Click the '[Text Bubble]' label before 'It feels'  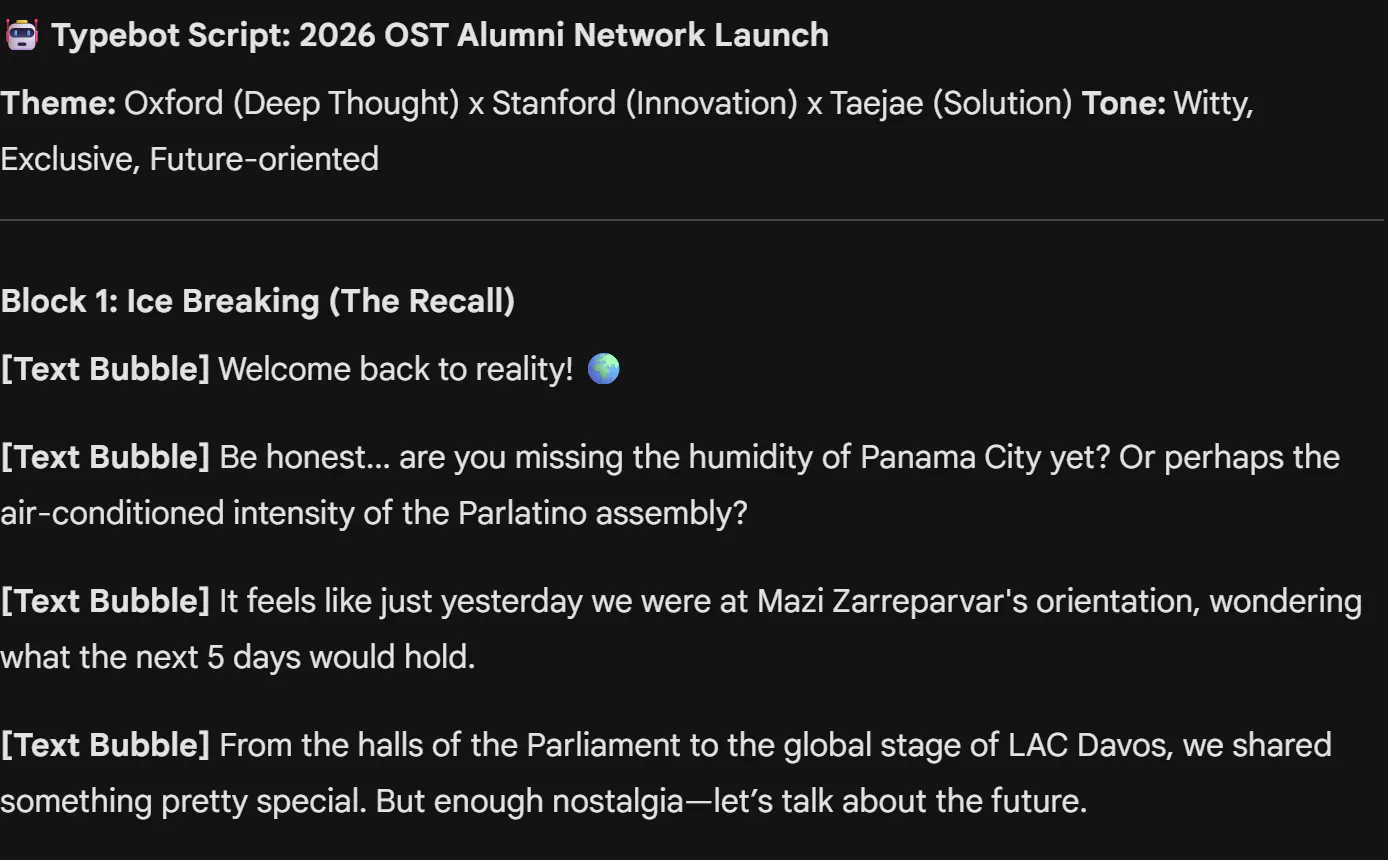pos(105,601)
